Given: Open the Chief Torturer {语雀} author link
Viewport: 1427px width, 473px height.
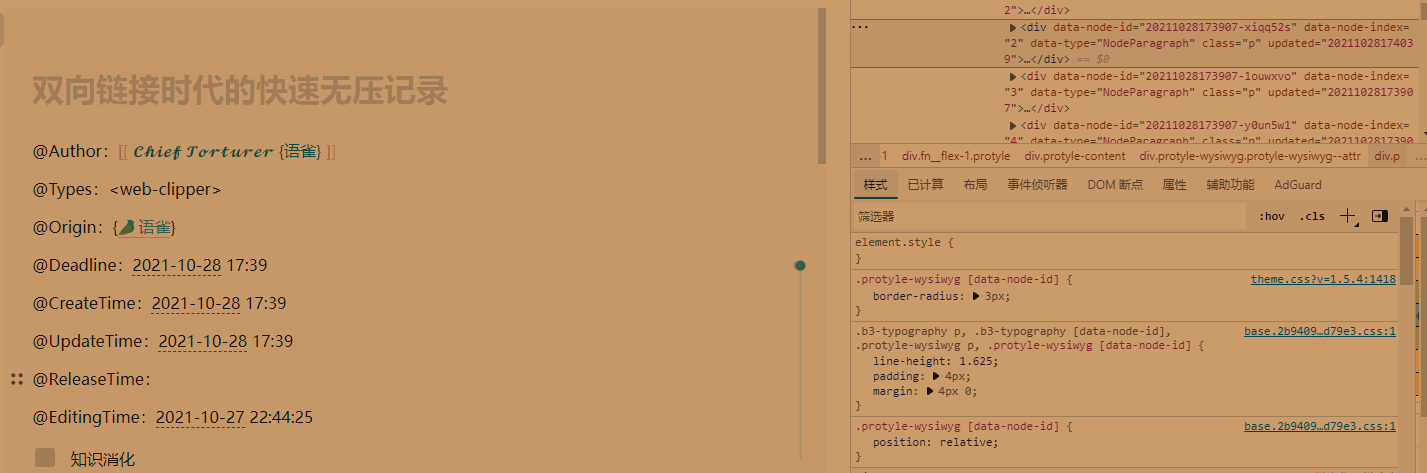Looking at the screenshot, I should (x=227, y=152).
